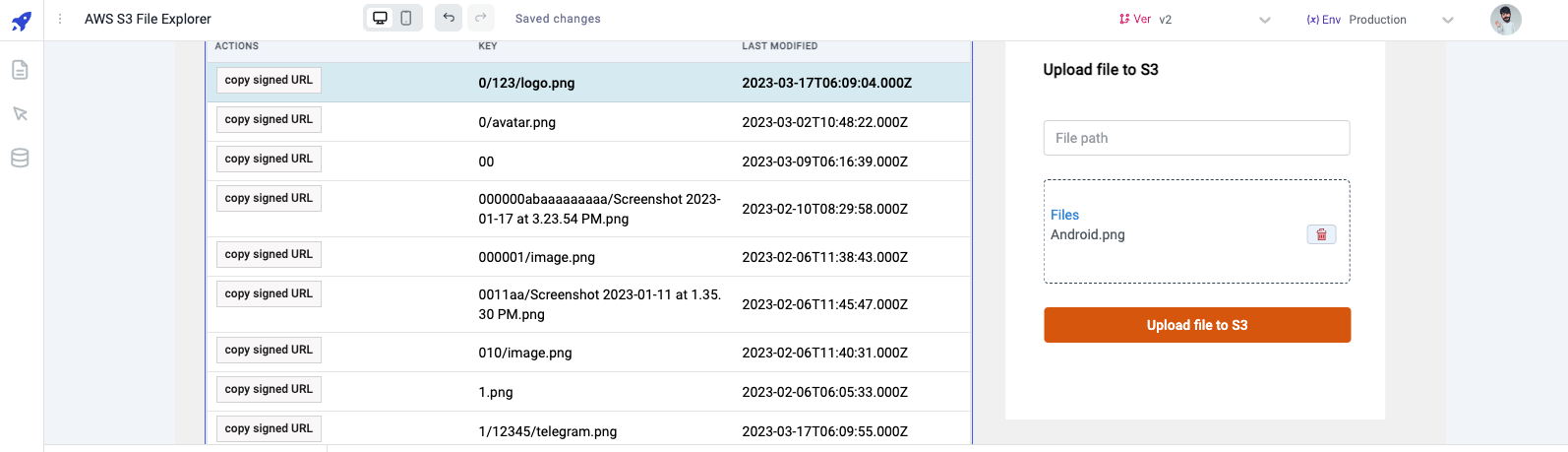Click the File path input field
This screenshot has height=452, width=1568.
click(x=1196, y=138)
